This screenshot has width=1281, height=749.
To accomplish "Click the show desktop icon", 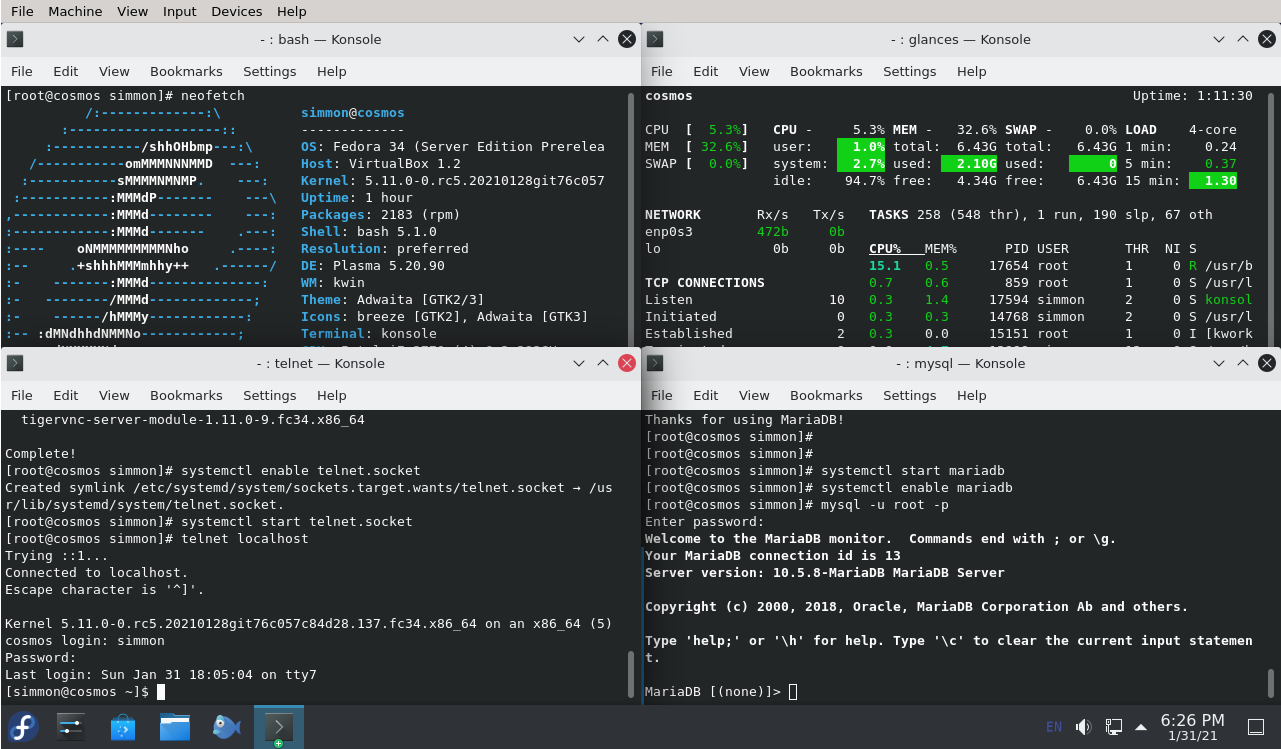I will [1256, 727].
